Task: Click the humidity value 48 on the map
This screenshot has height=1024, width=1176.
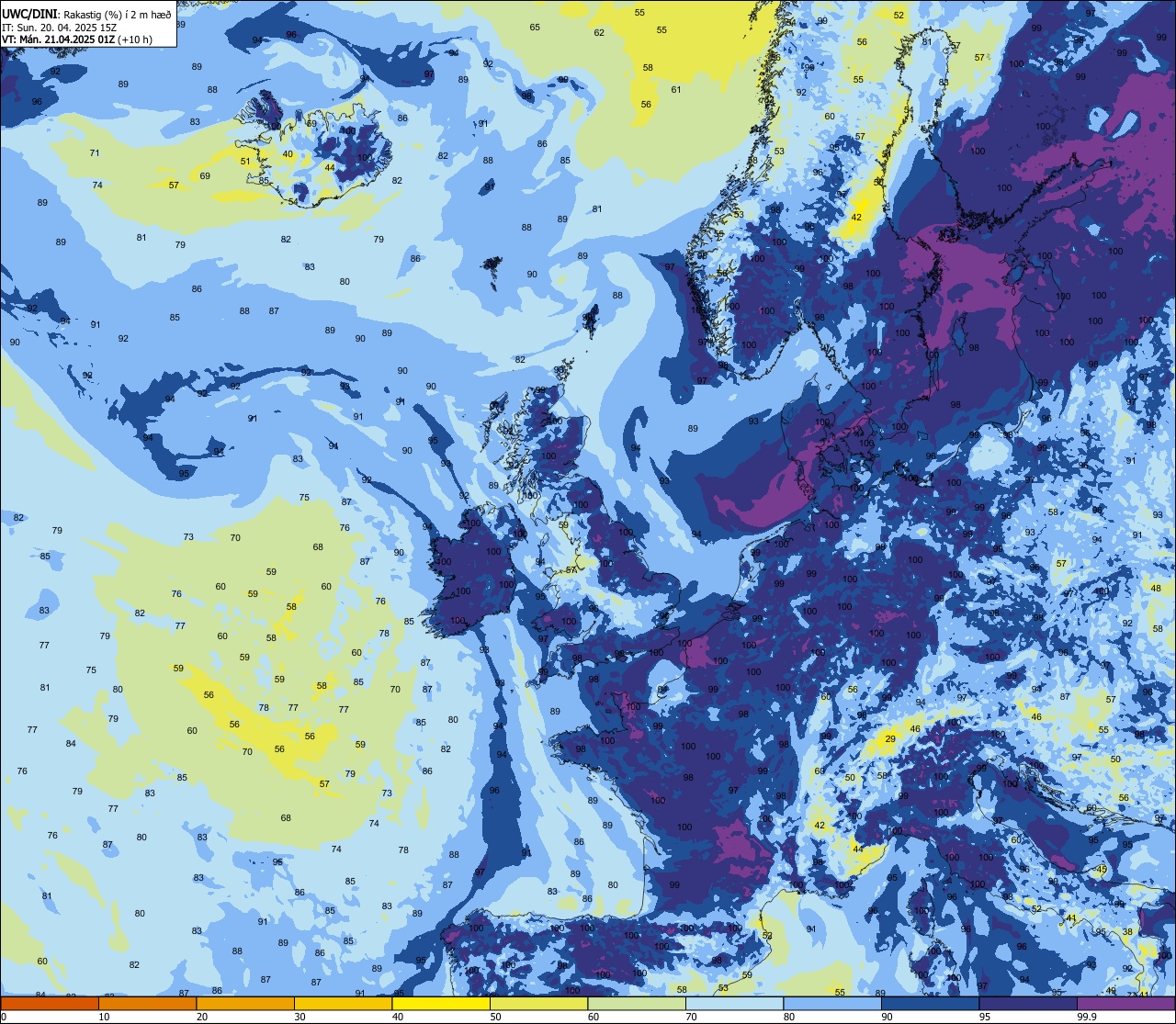Action: (1156, 589)
